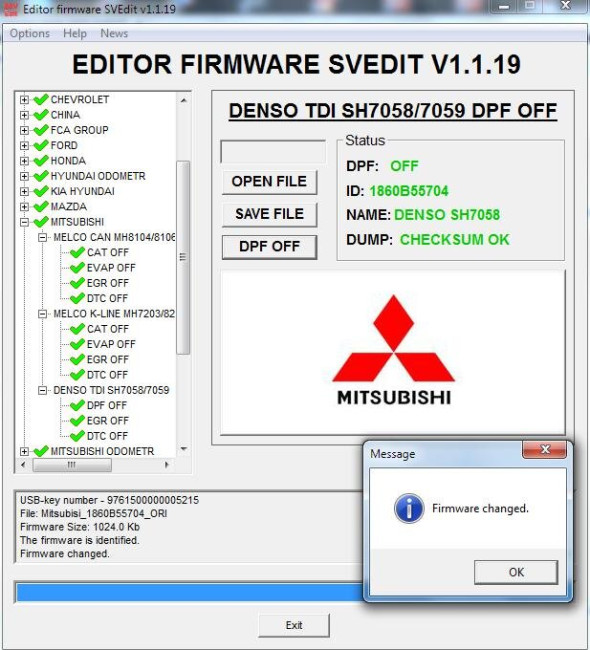Select EVAP OFF under MELCO K-LINE

tap(111, 344)
